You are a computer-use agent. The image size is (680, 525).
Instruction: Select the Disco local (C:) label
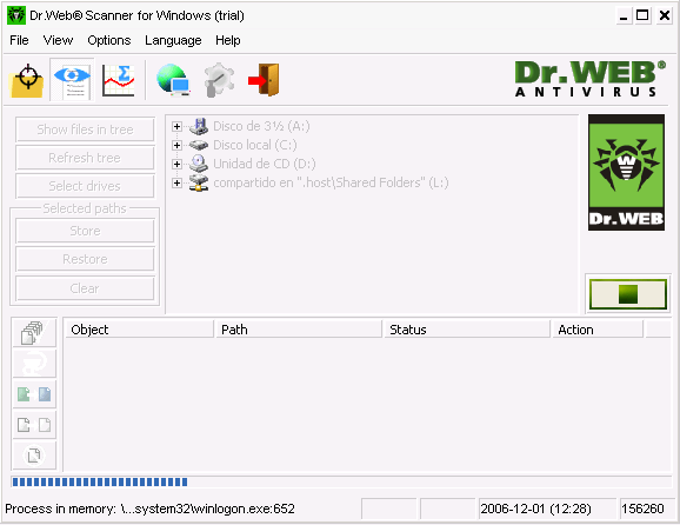tap(255, 145)
